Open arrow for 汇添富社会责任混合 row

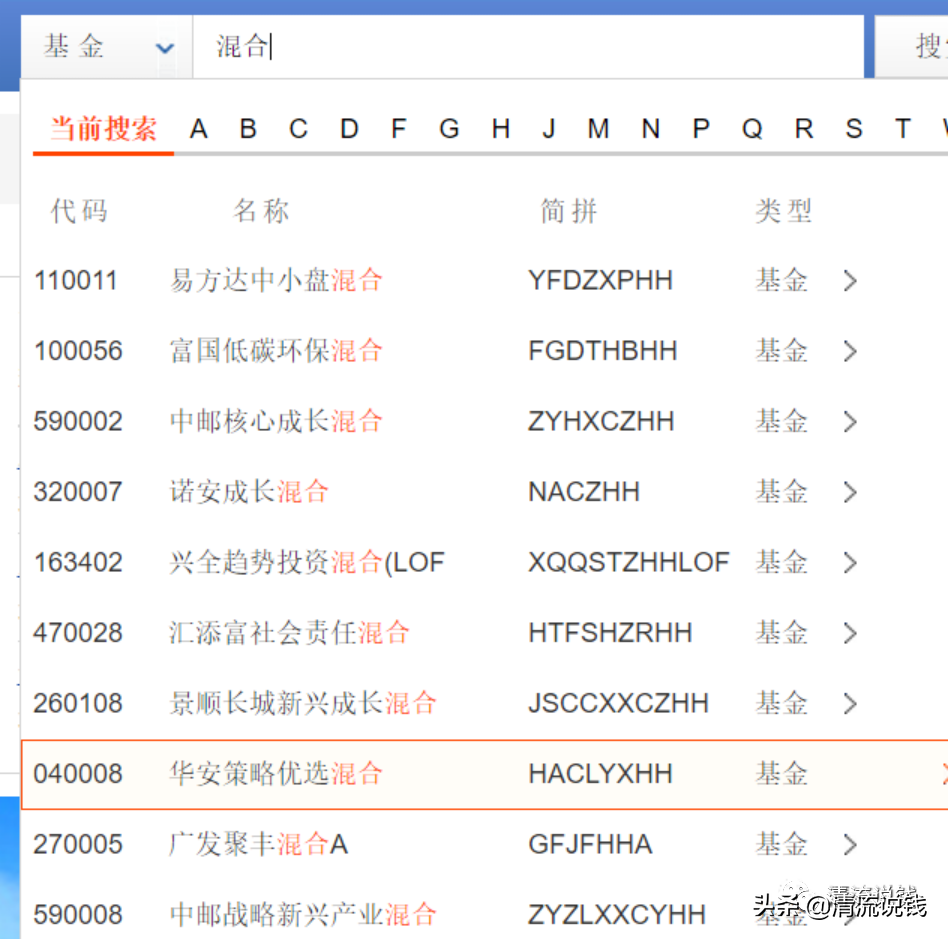850,633
